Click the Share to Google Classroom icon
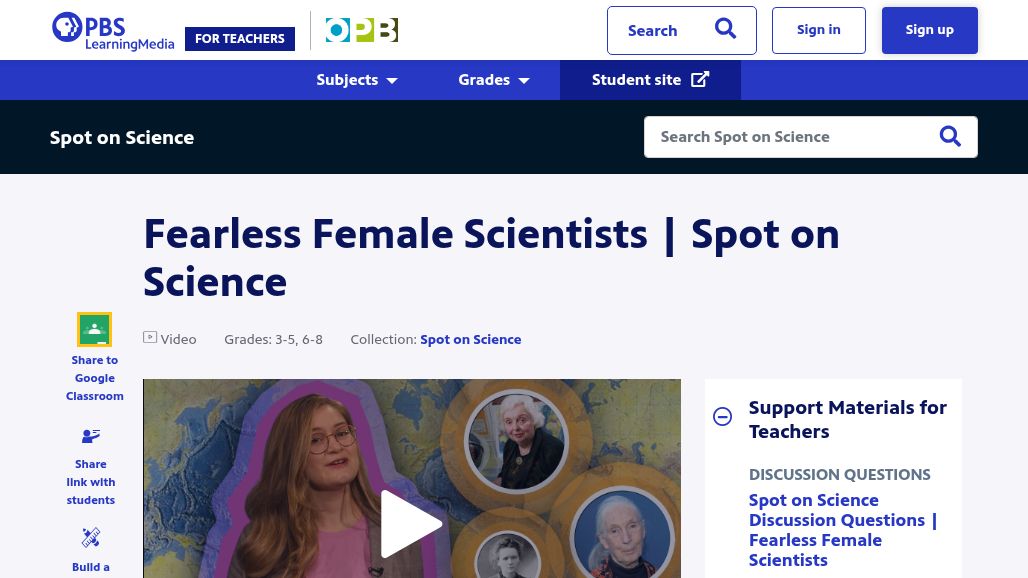The width and height of the screenshot is (1028, 578). coord(95,329)
